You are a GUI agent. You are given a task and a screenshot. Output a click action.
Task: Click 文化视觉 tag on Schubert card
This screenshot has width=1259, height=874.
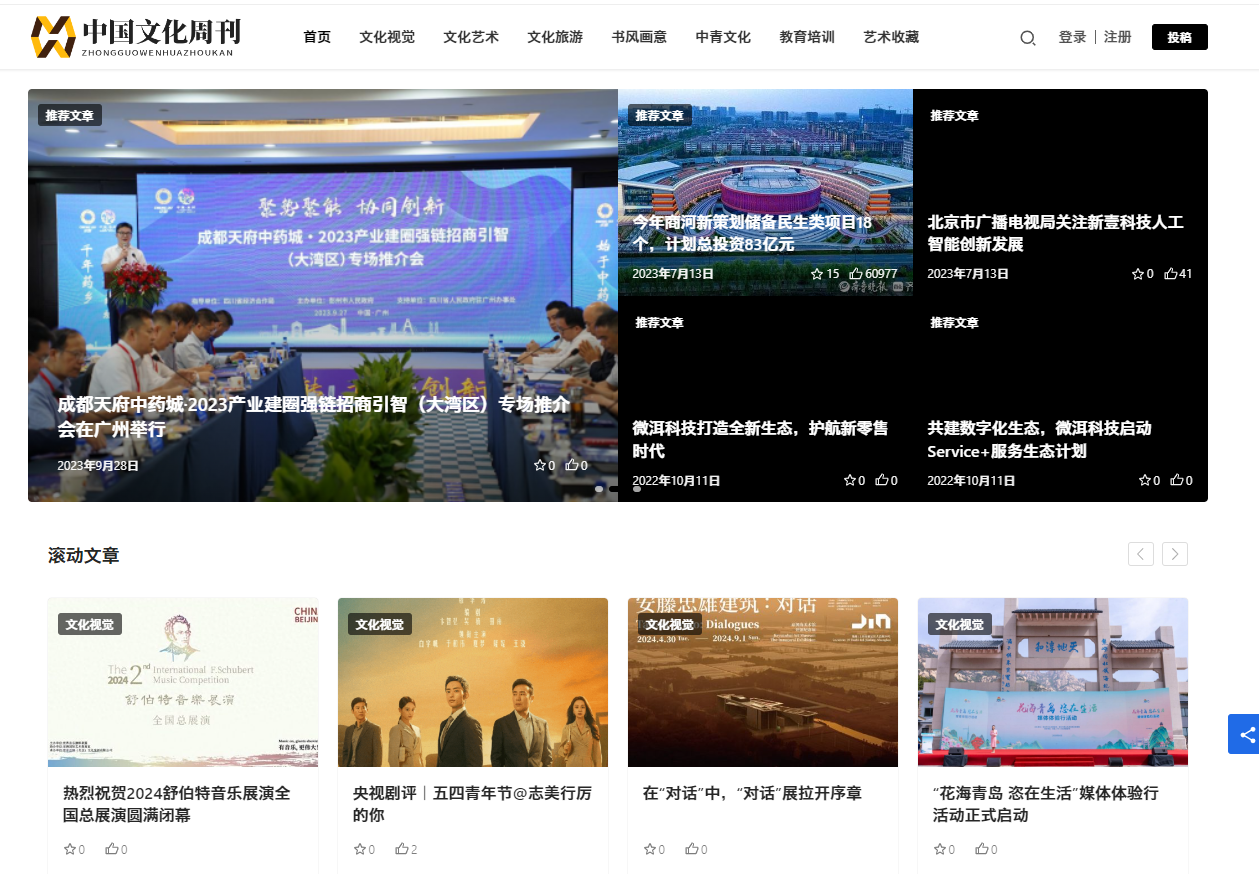click(x=90, y=624)
